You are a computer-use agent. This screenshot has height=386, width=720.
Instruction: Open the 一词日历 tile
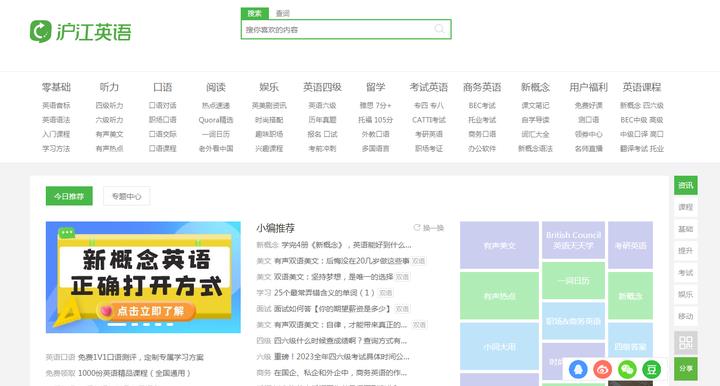pyautogui.click(x=573, y=280)
